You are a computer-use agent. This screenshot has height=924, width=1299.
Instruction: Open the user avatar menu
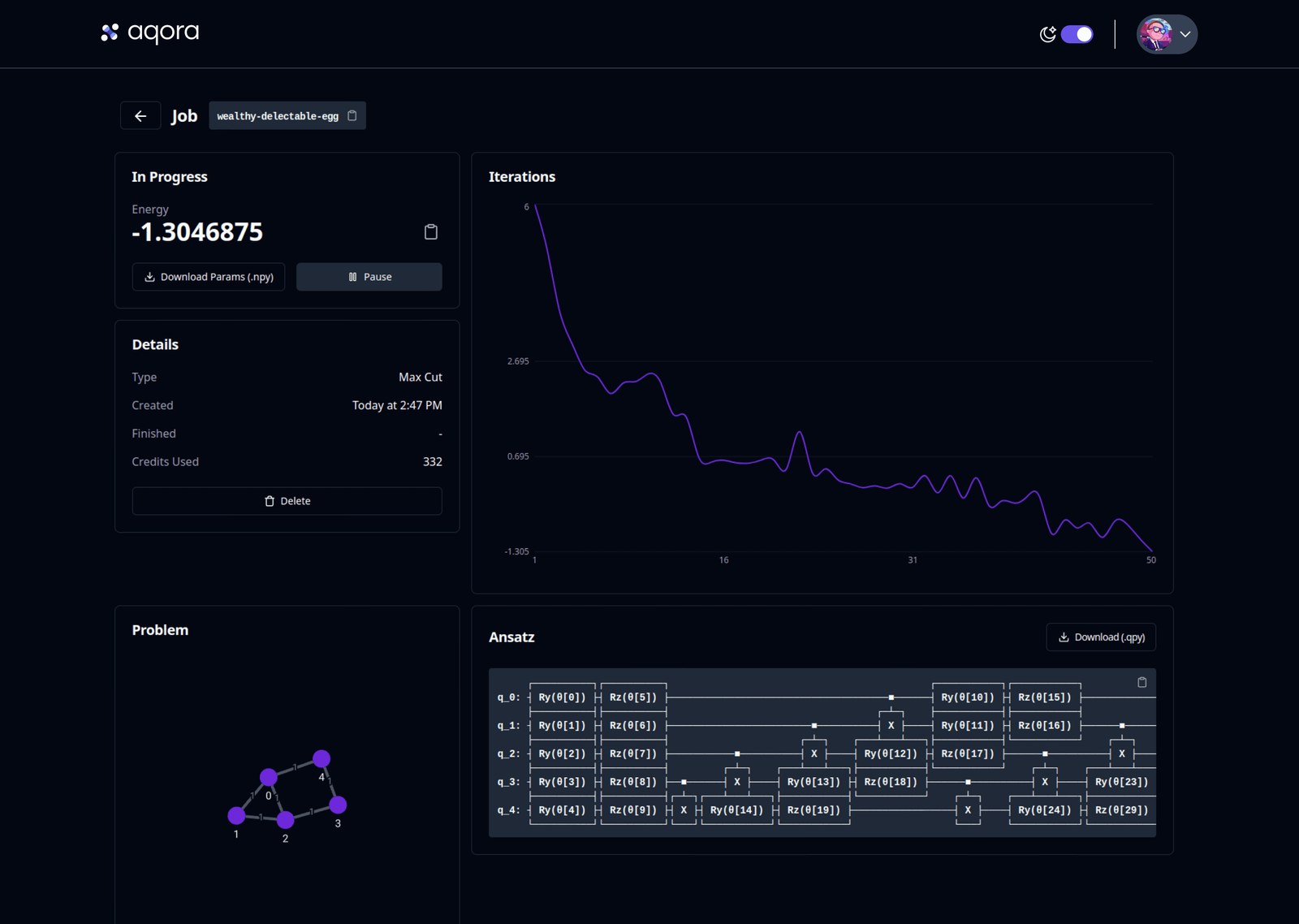click(x=1167, y=34)
